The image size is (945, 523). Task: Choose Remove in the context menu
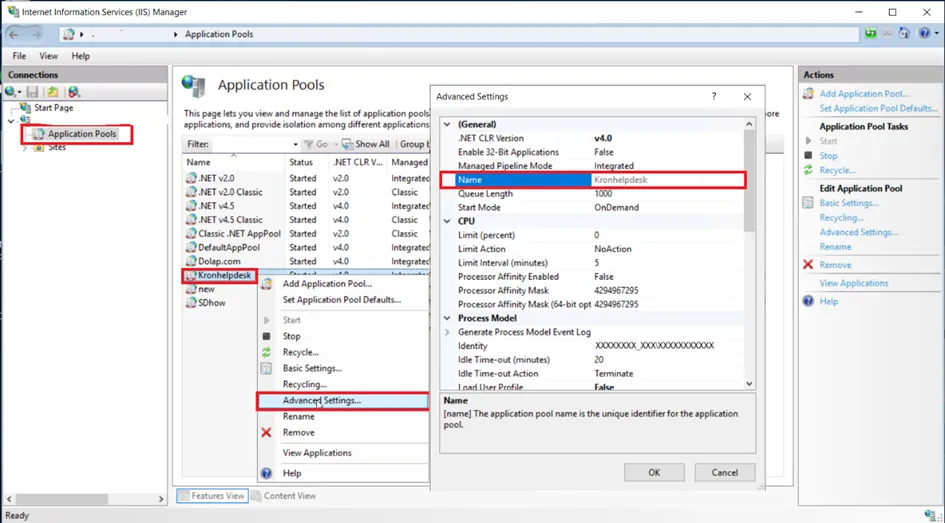tap(298, 433)
